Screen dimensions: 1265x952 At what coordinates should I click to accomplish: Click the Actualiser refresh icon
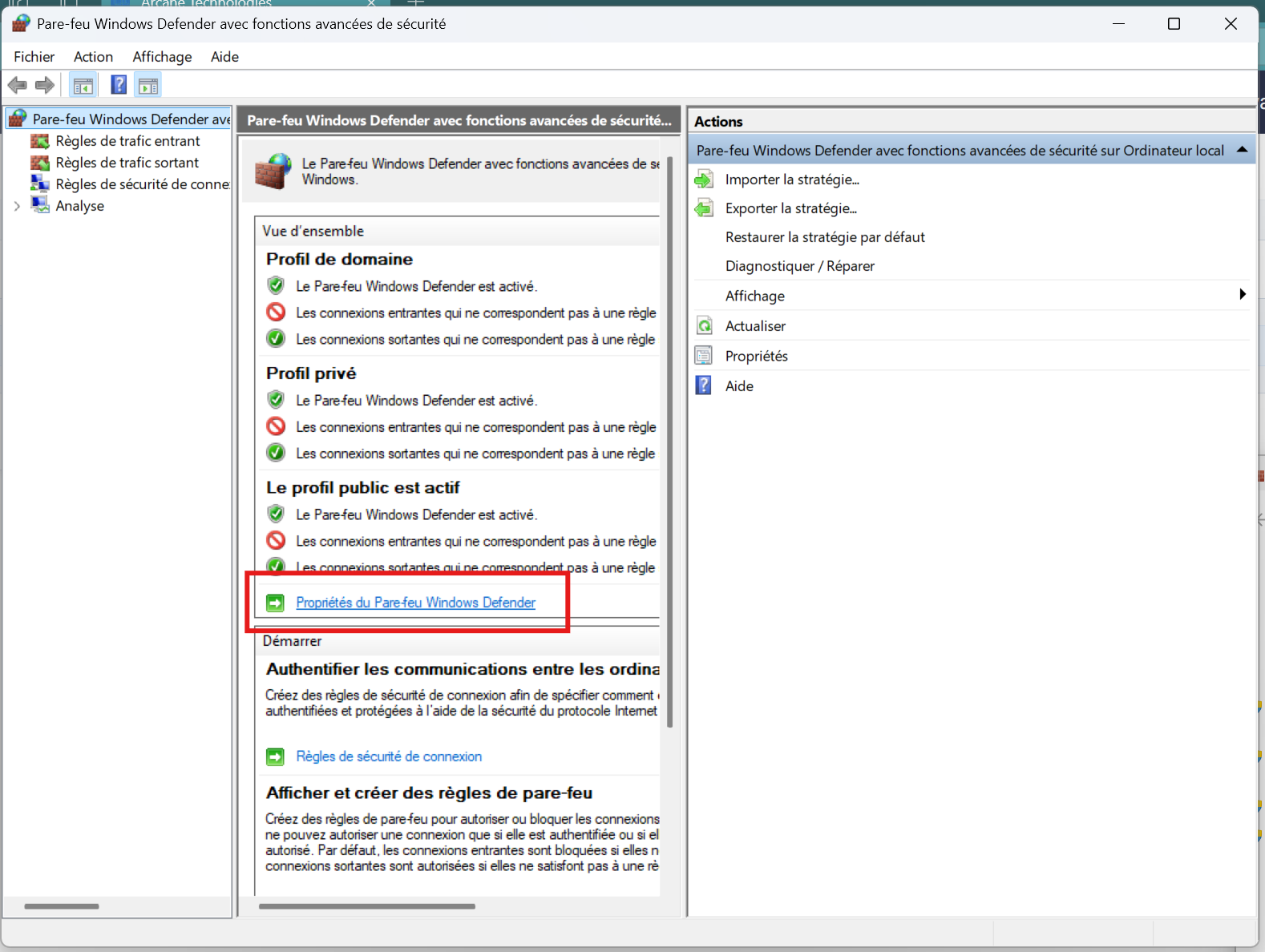pos(704,326)
